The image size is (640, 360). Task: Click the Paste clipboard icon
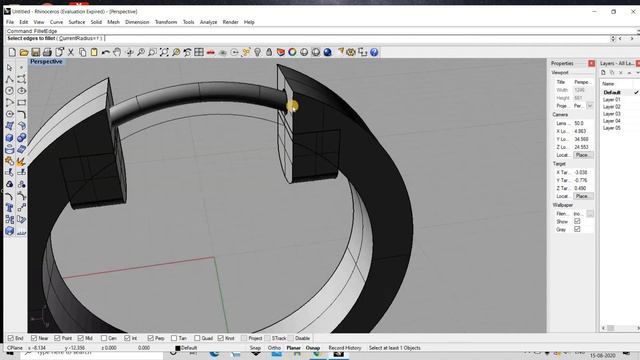(94, 52)
